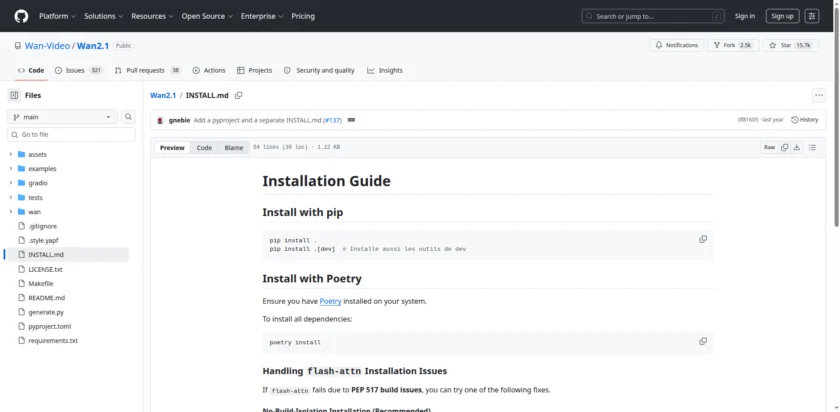
Task: Switch to Code source view
Action: click(x=204, y=147)
